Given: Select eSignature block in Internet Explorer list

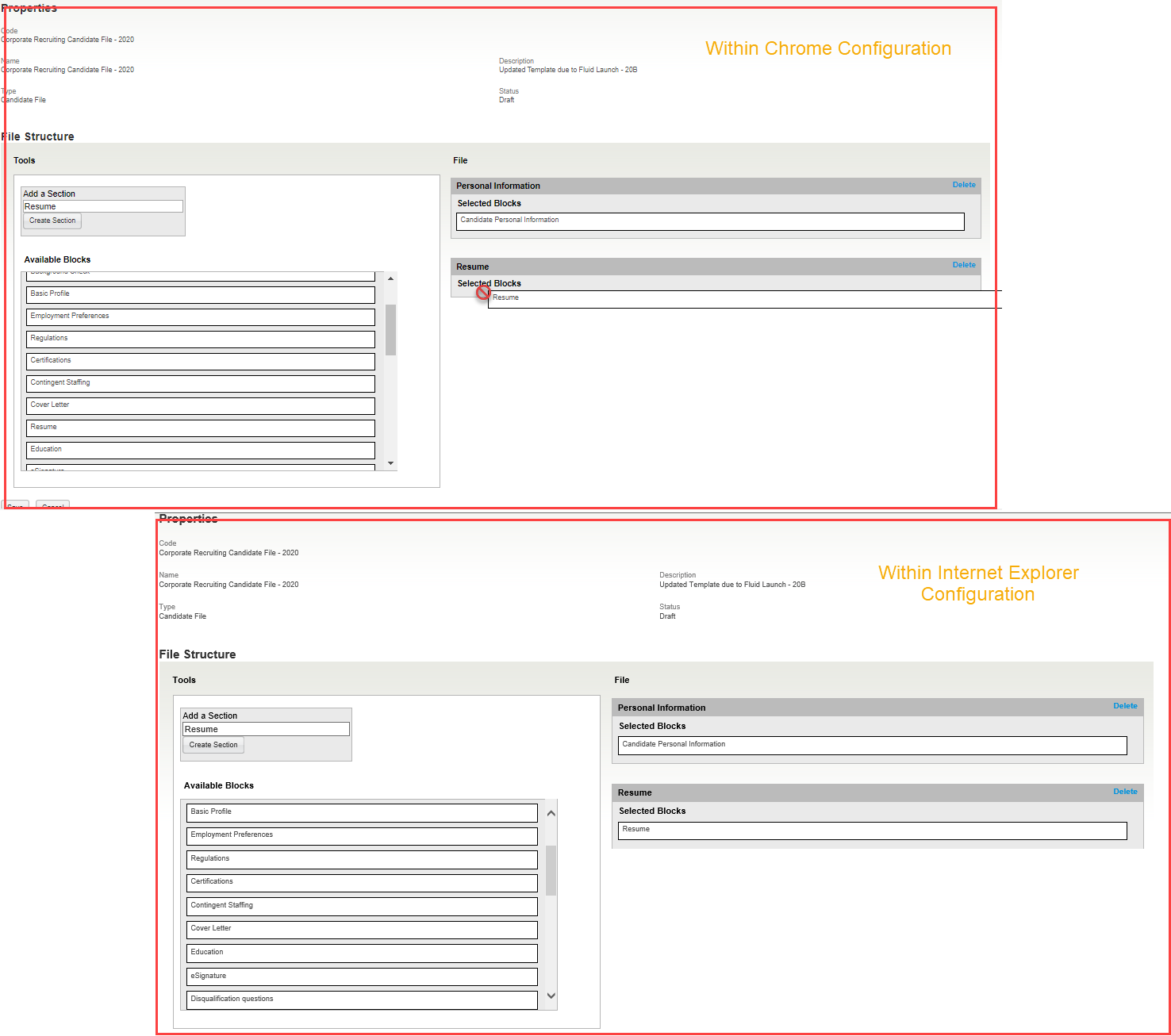Looking at the screenshot, I should tap(363, 977).
